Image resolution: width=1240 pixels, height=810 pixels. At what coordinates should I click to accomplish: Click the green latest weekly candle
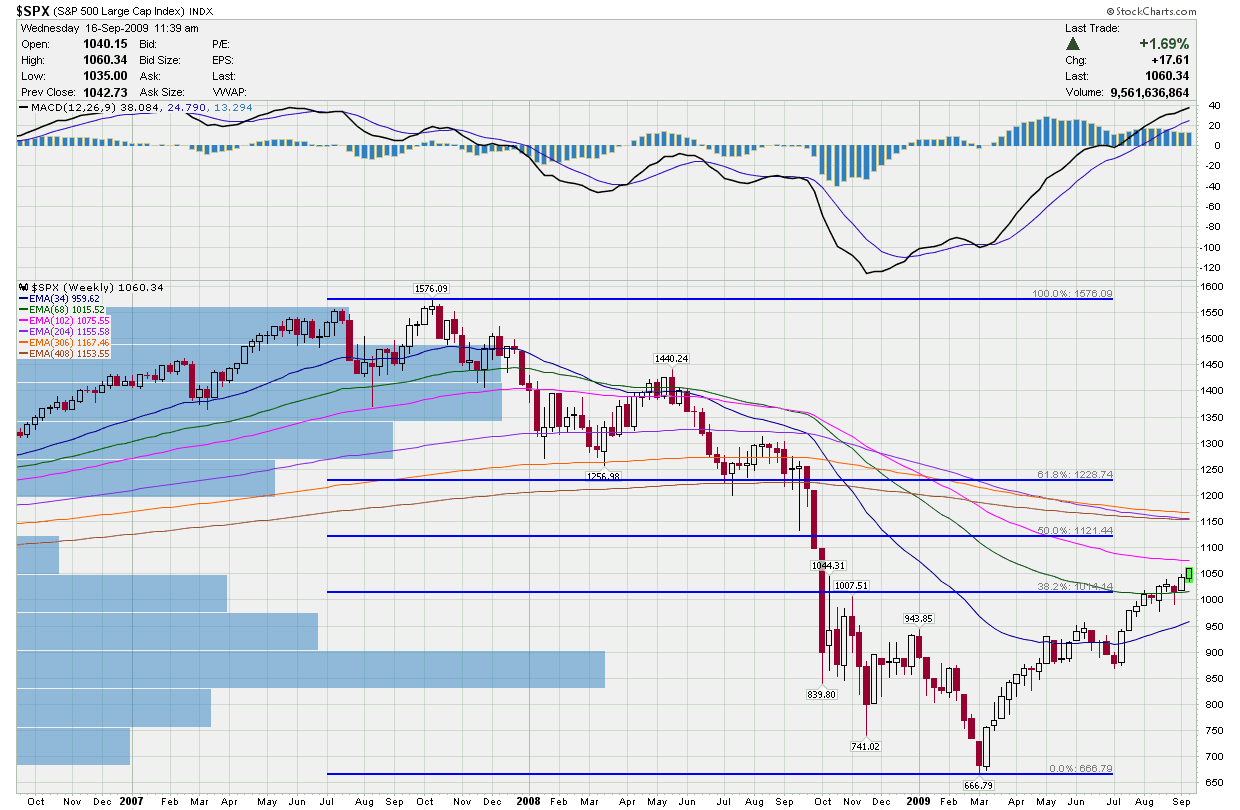pyautogui.click(x=1189, y=574)
